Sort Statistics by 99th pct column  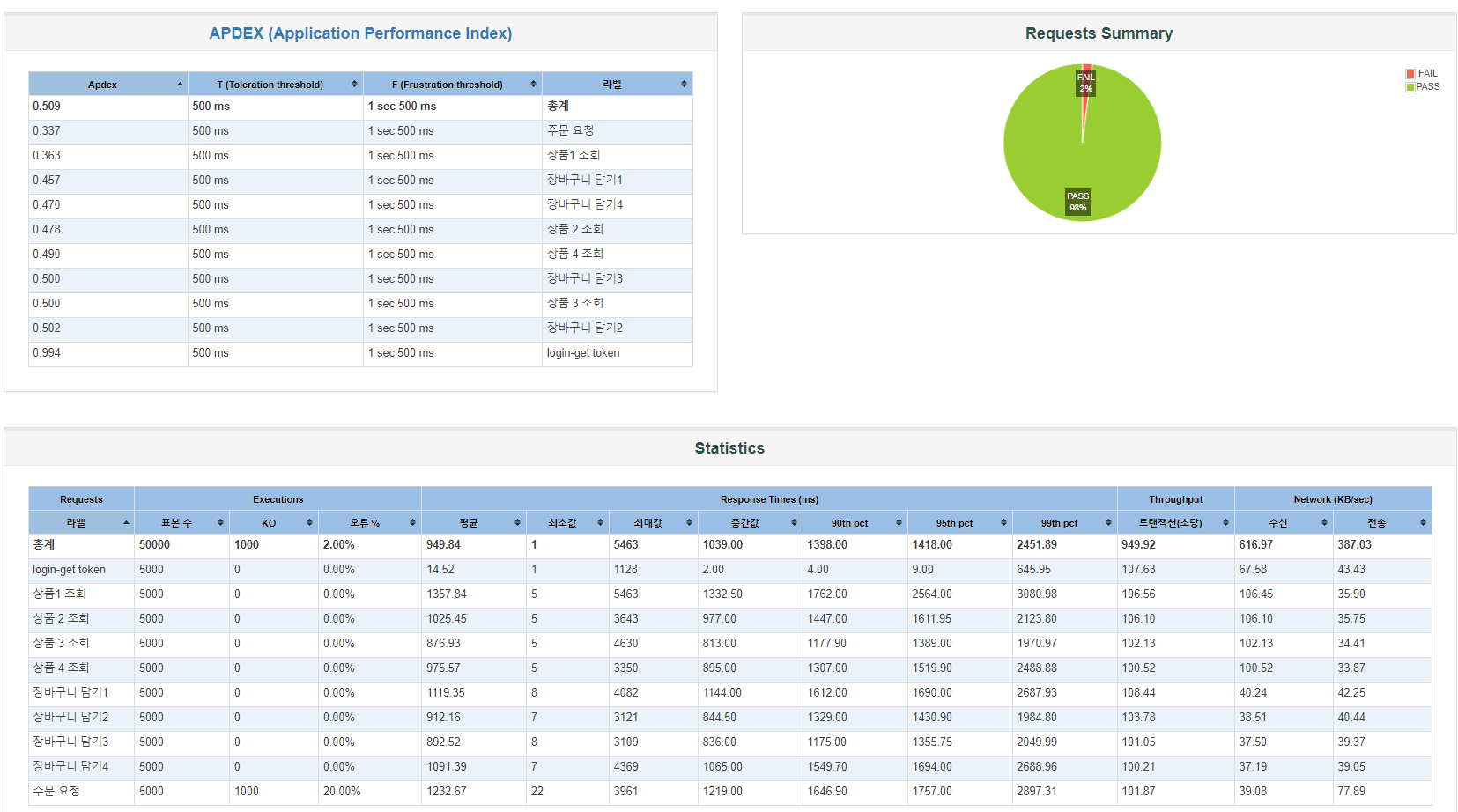coord(1064,523)
